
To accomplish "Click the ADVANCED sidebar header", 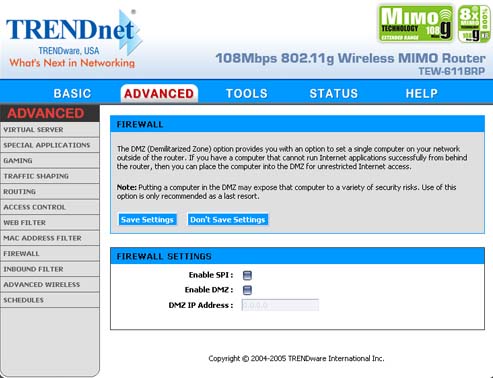I will click(50, 113).
